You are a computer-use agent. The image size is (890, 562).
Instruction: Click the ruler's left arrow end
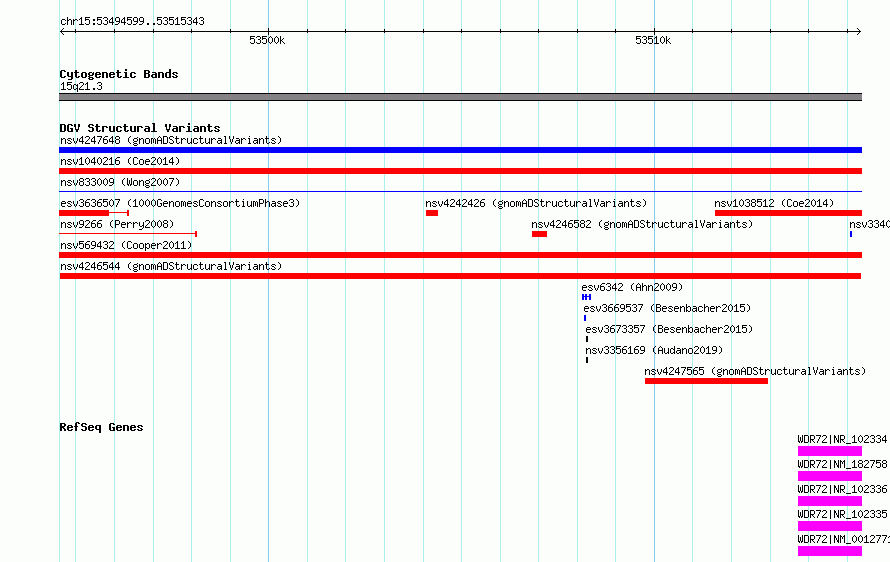[62, 32]
